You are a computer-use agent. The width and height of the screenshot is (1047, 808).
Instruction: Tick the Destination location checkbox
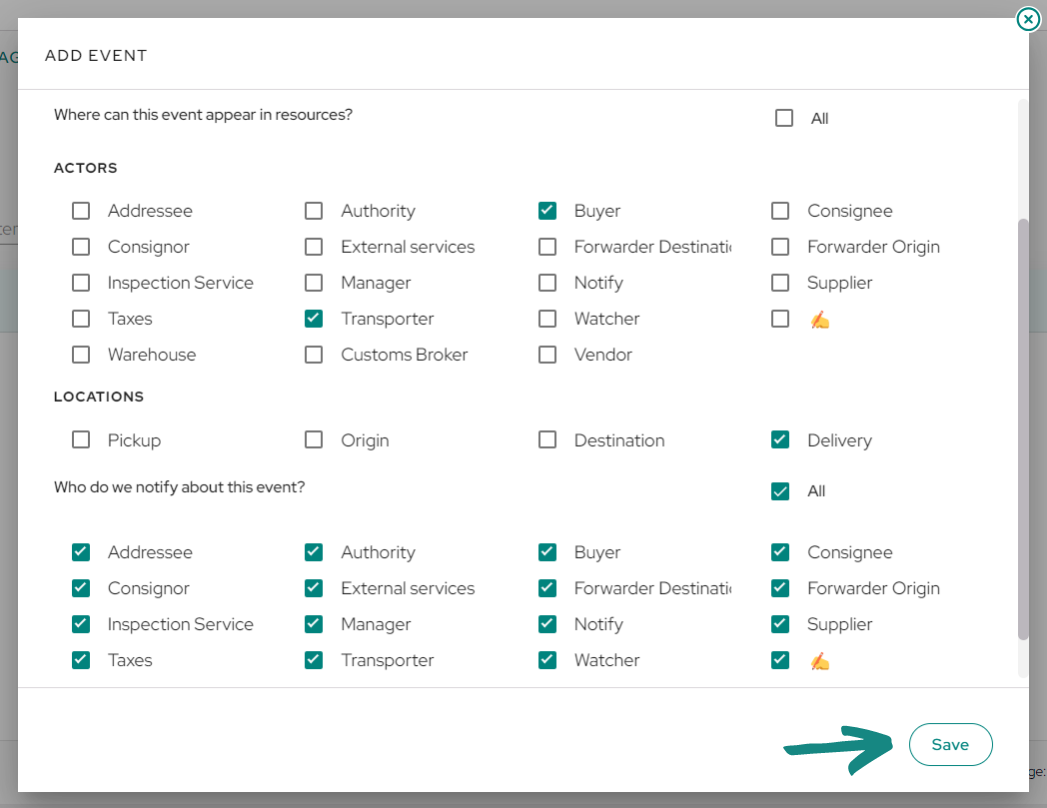tap(547, 439)
